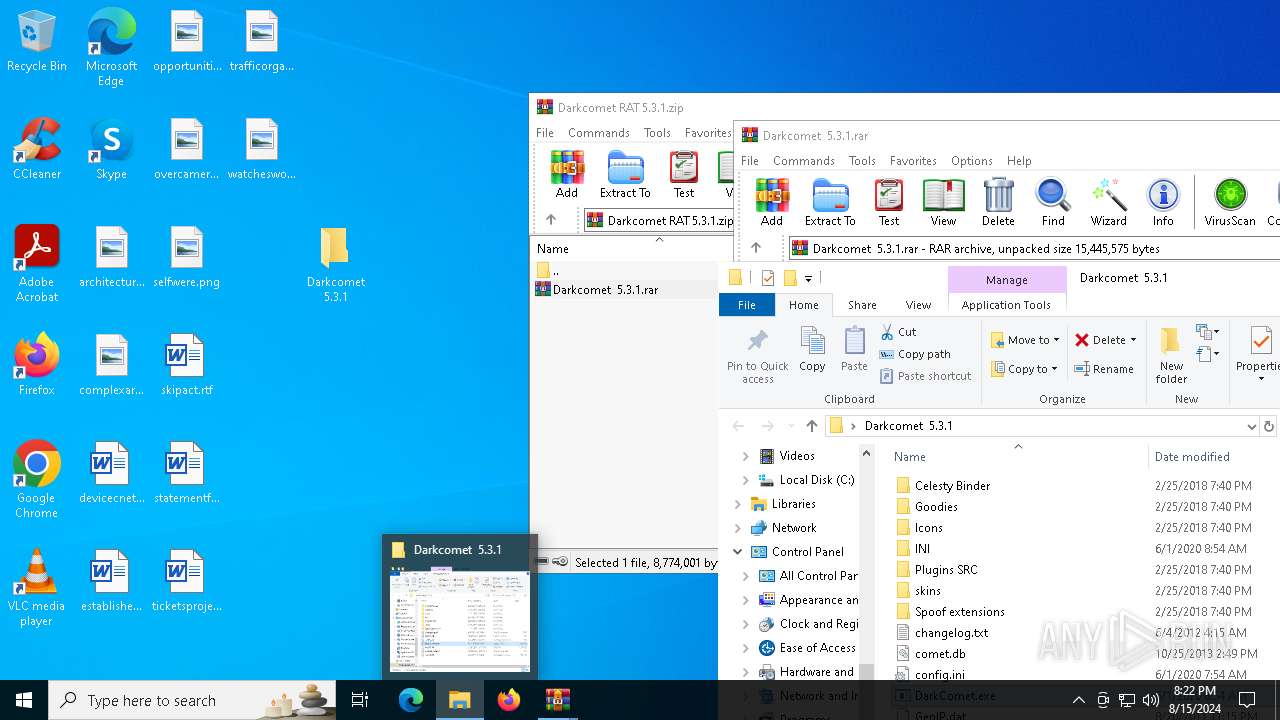The height and width of the screenshot is (720, 1280).
Task: Click Copy path in Explorer ribbon
Action: pos(915,354)
